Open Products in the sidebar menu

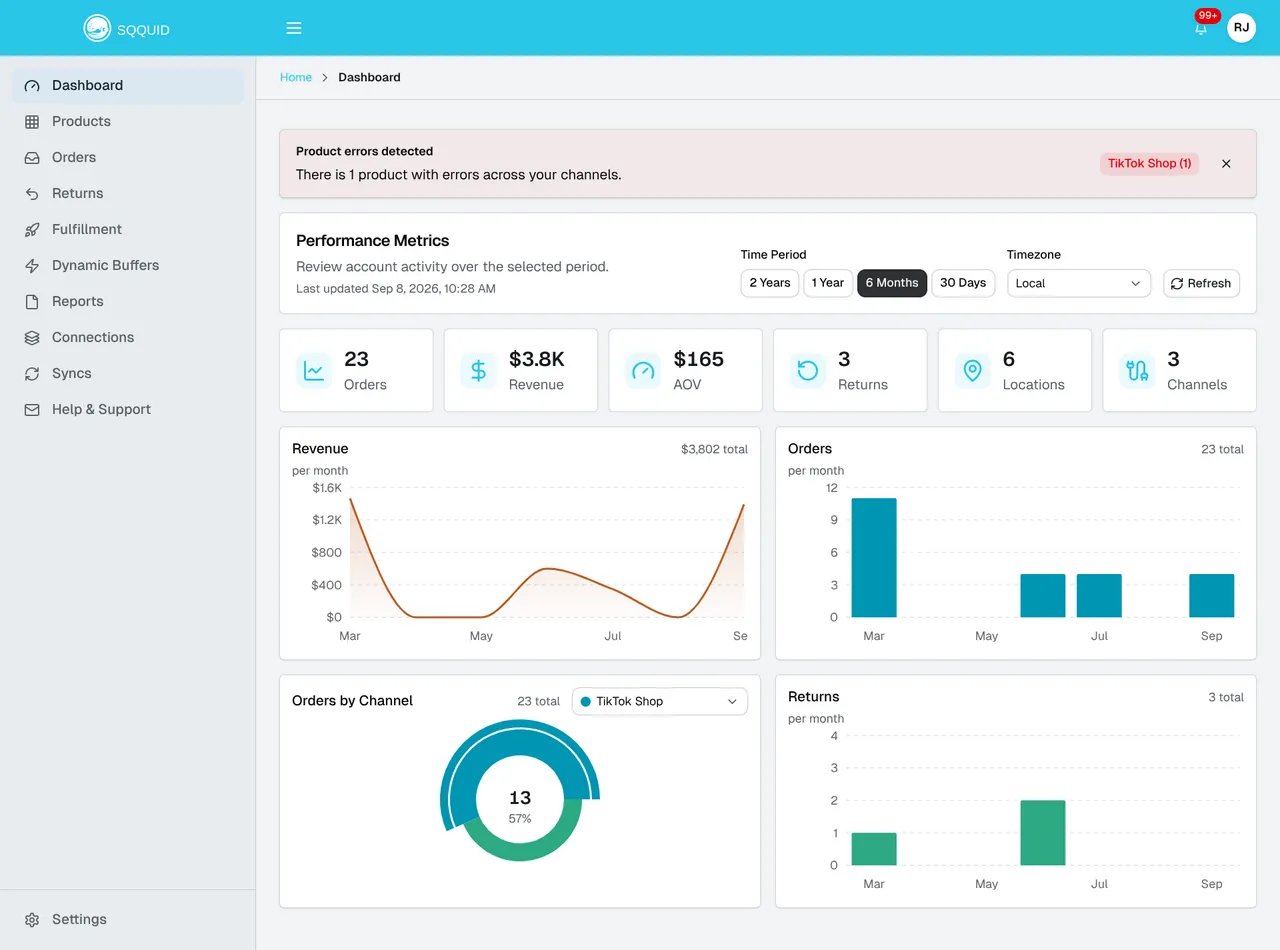tap(128, 121)
